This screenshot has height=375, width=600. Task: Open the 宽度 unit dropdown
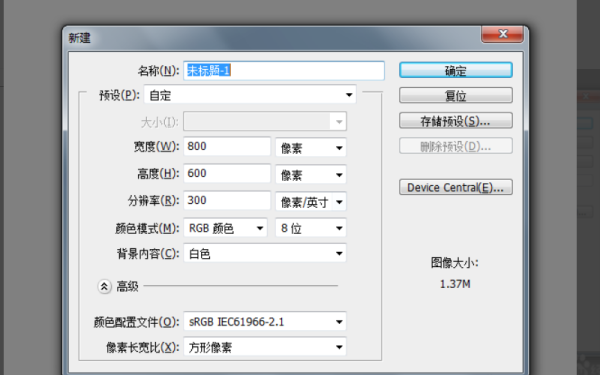pyautogui.click(x=311, y=147)
